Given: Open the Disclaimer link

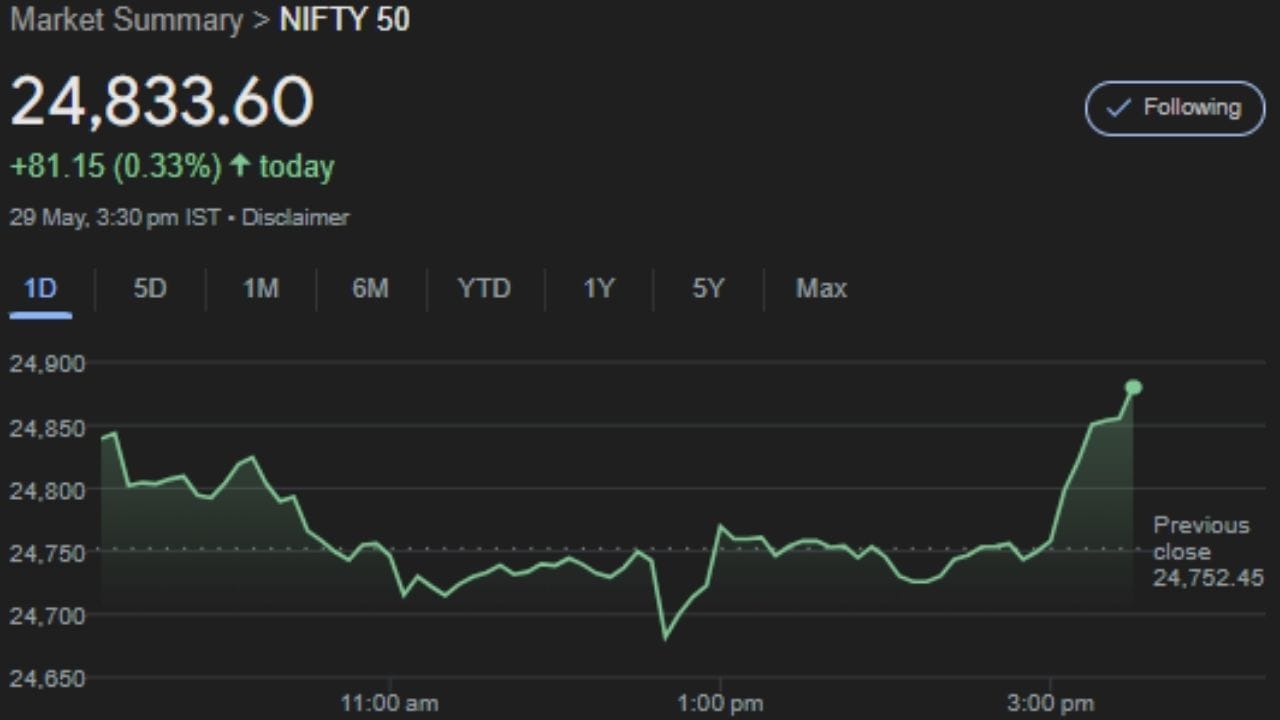Looking at the screenshot, I should point(296,217).
